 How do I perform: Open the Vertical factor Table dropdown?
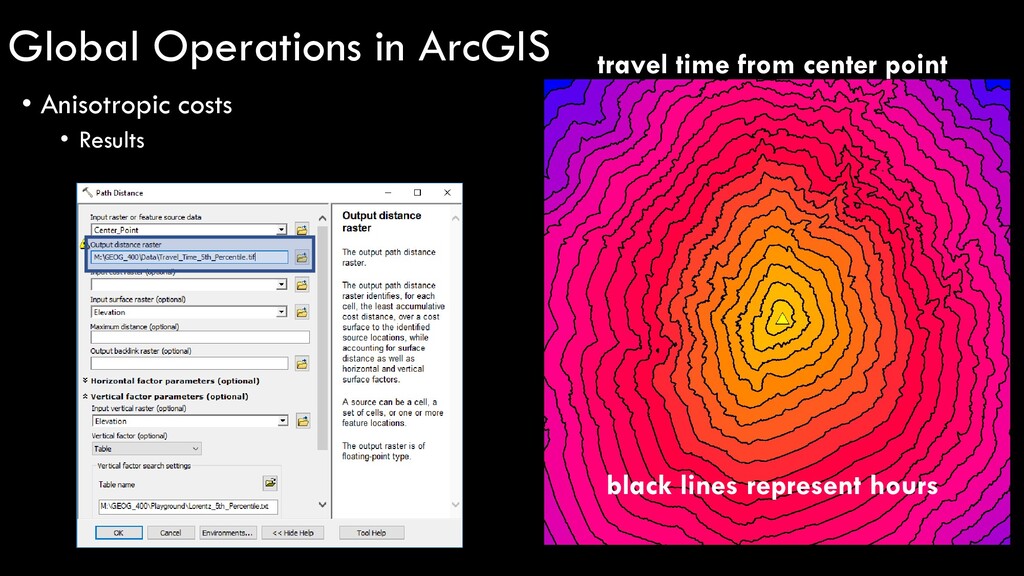click(146, 449)
